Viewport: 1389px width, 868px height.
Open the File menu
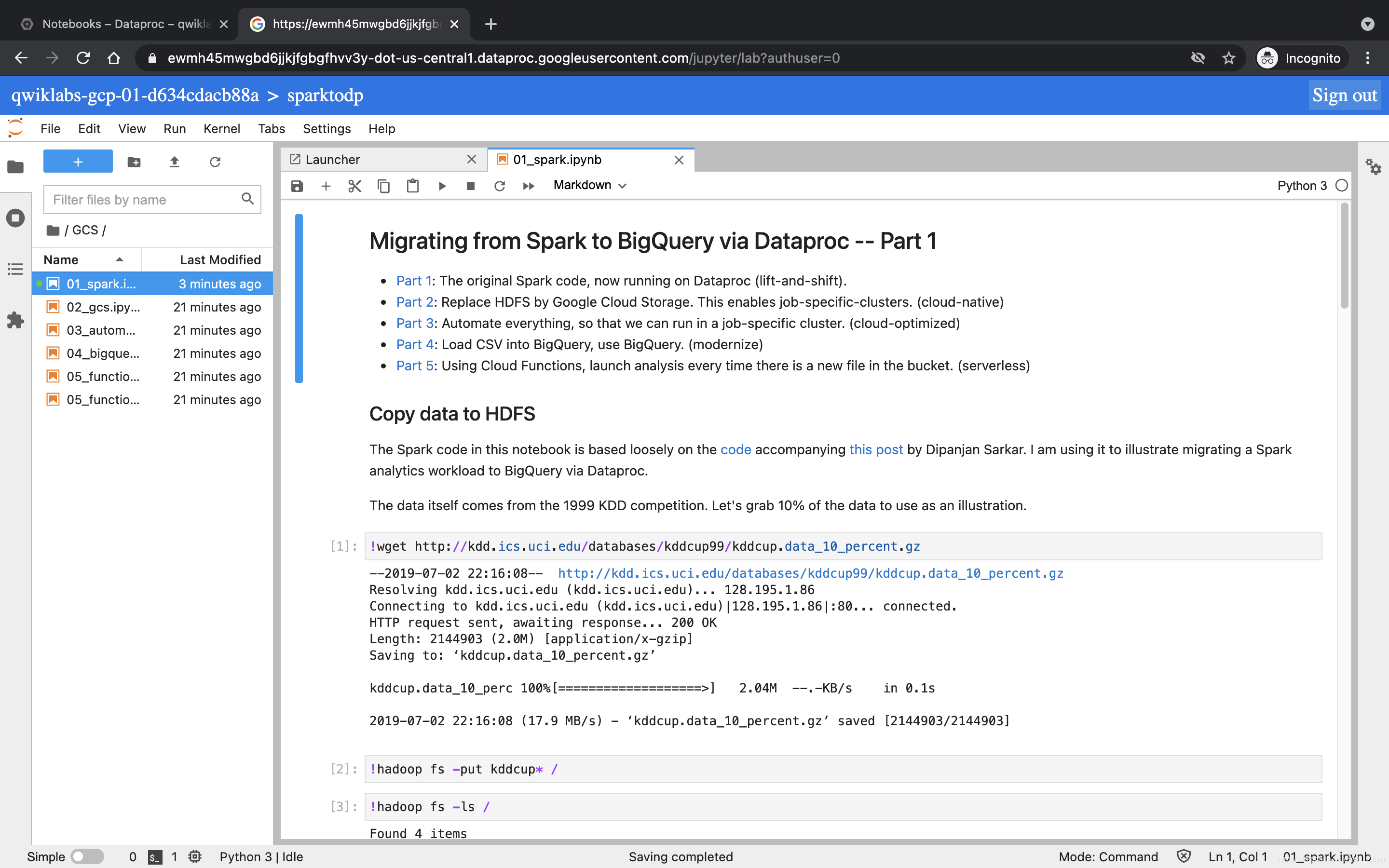click(x=51, y=129)
